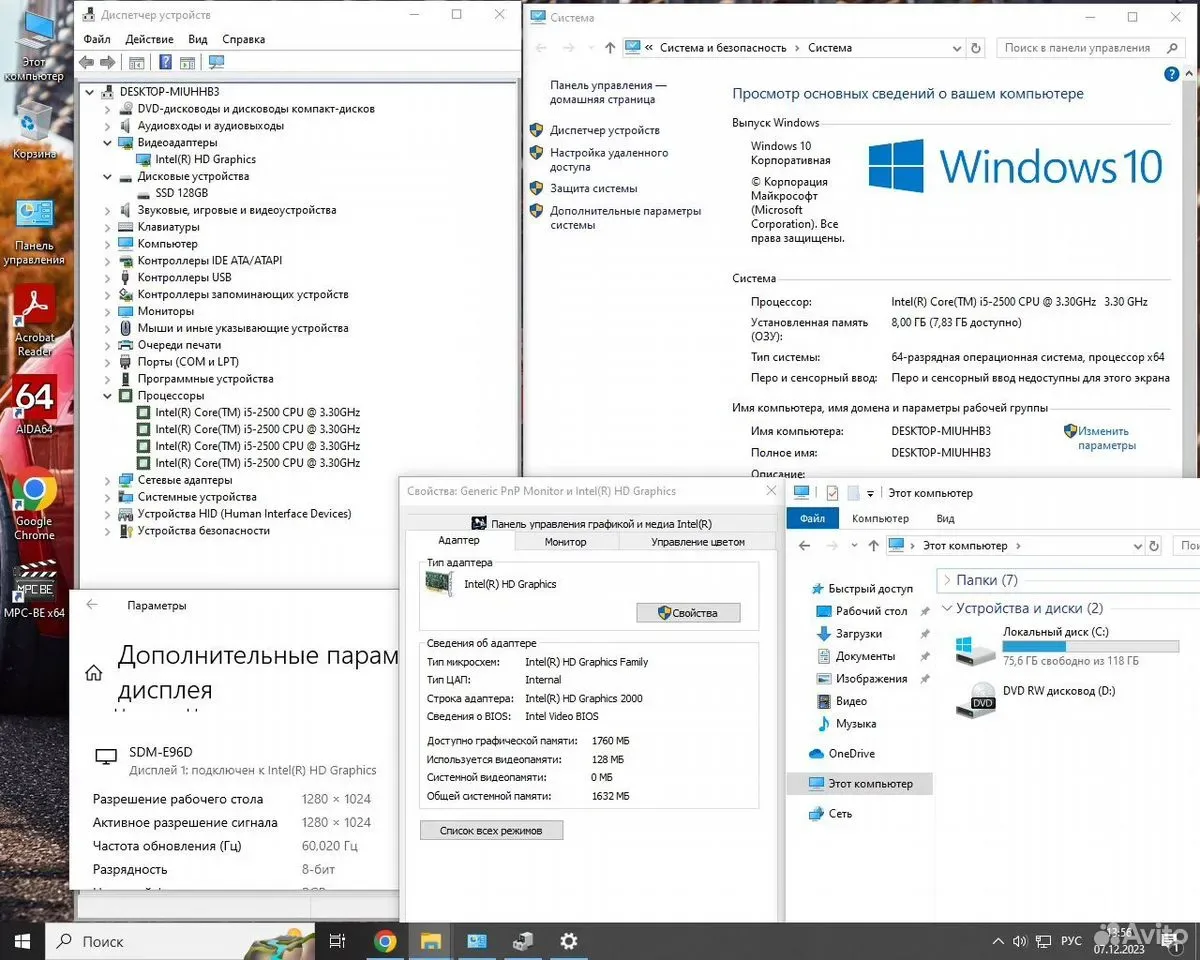
Task: Click РУС language indicator in tray
Action: coord(1071,942)
